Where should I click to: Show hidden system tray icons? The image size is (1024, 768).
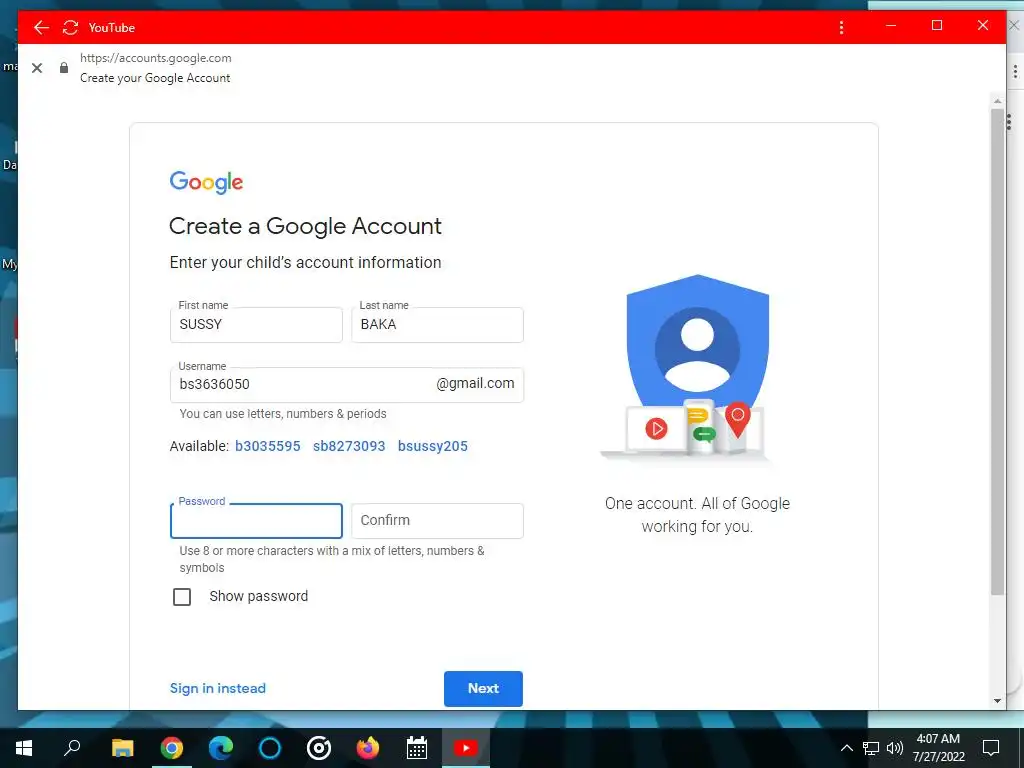click(x=846, y=748)
